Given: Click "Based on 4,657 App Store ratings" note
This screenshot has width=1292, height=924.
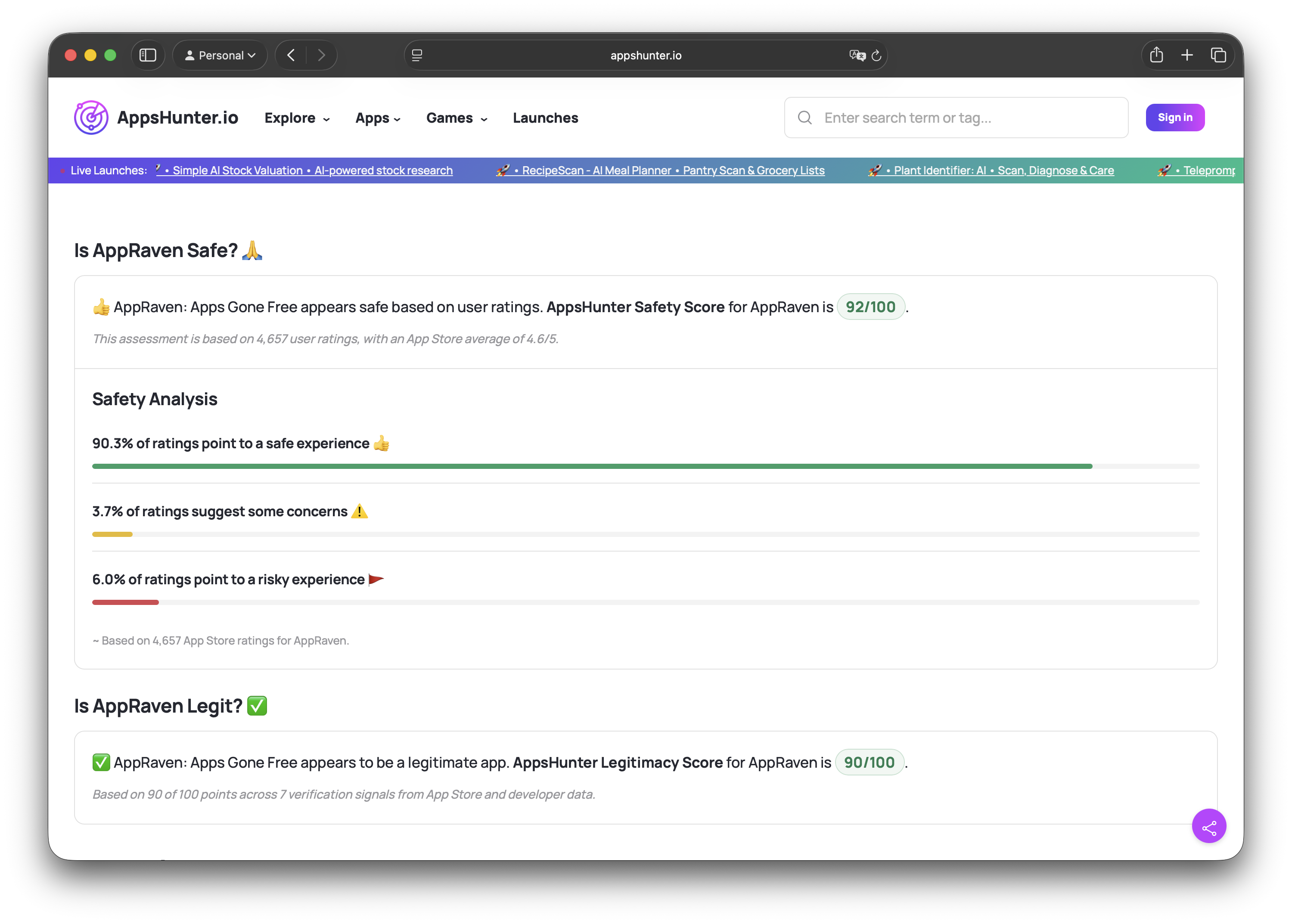Looking at the screenshot, I should point(221,641).
